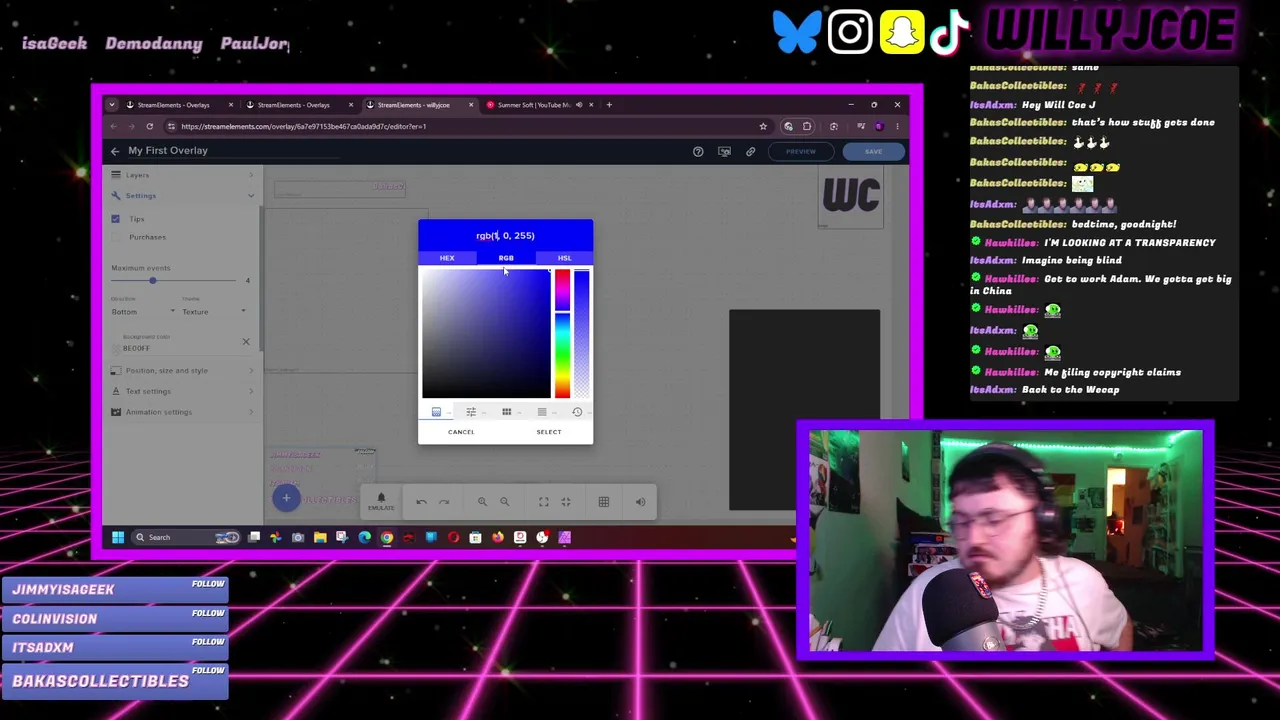
Task: Bookmark the page with the star icon
Action: point(763,126)
